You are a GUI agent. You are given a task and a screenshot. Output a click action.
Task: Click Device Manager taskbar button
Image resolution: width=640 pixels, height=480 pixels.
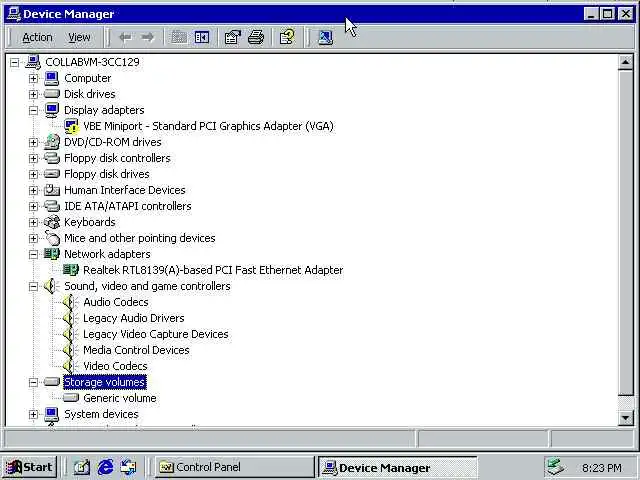tap(398, 467)
